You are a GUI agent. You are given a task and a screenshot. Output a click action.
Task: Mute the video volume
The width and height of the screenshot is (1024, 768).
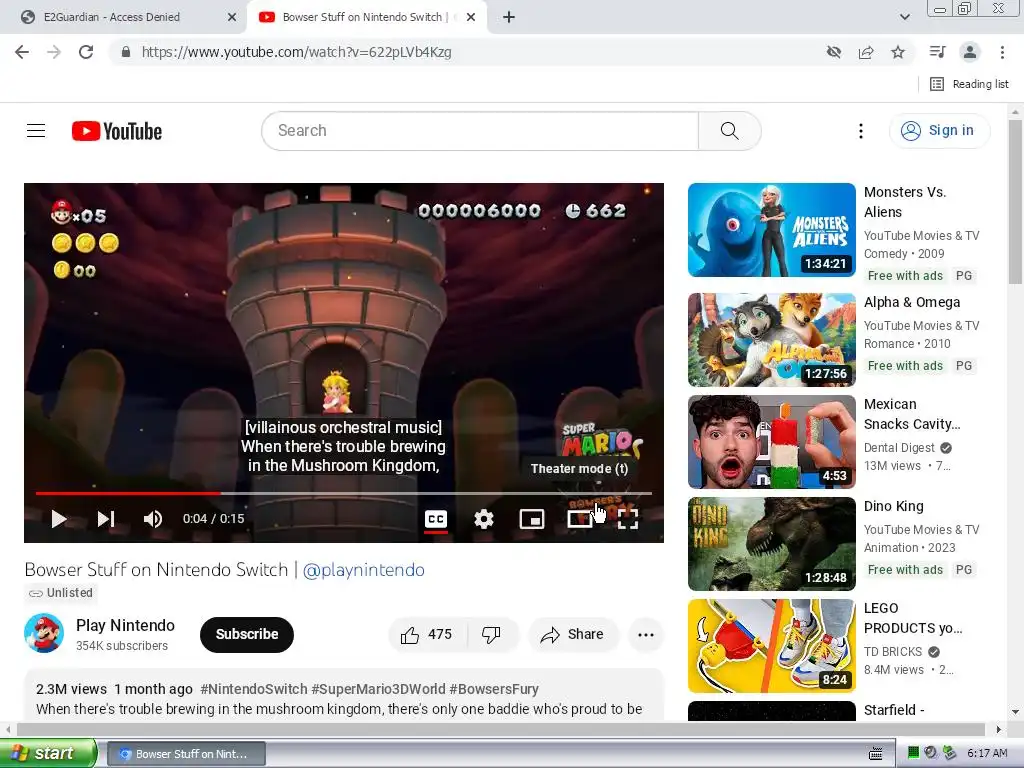pyautogui.click(x=153, y=519)
